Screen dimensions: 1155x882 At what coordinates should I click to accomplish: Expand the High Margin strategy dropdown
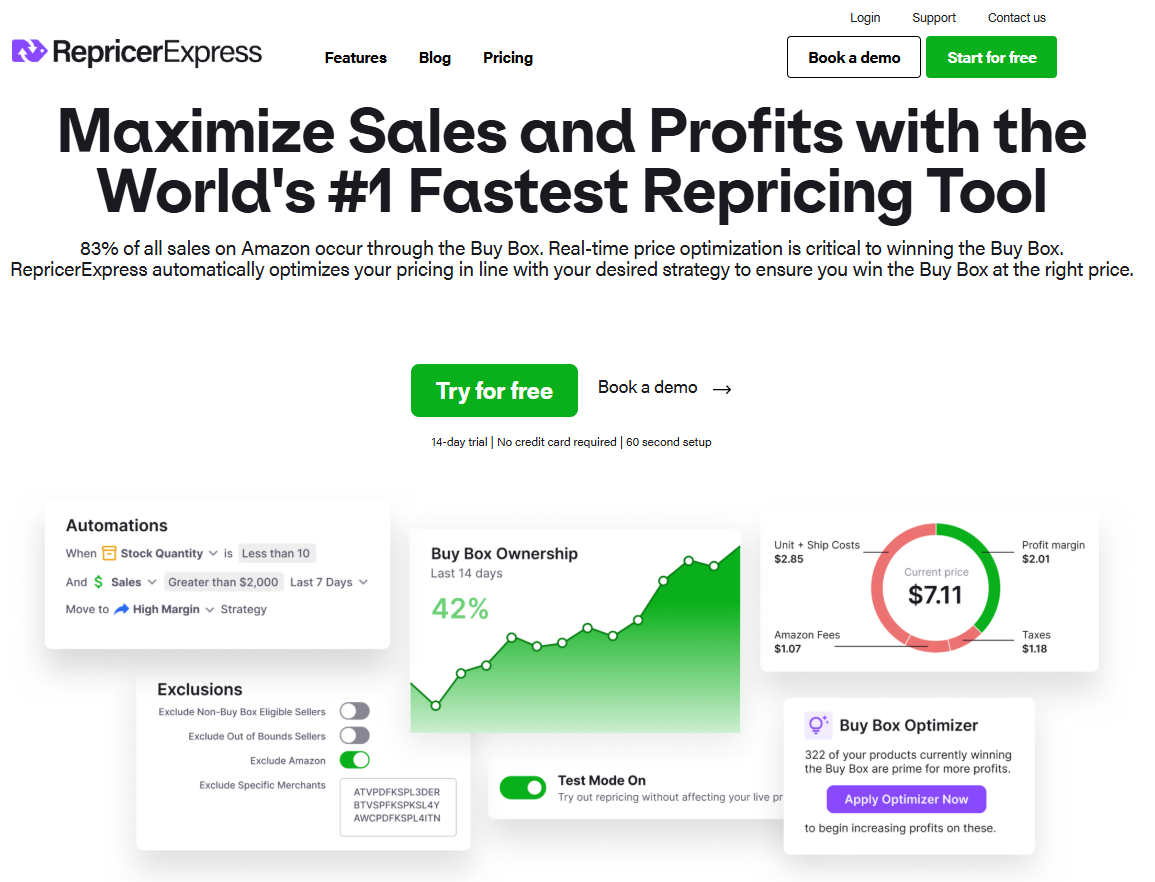click(x=209, y=609)
